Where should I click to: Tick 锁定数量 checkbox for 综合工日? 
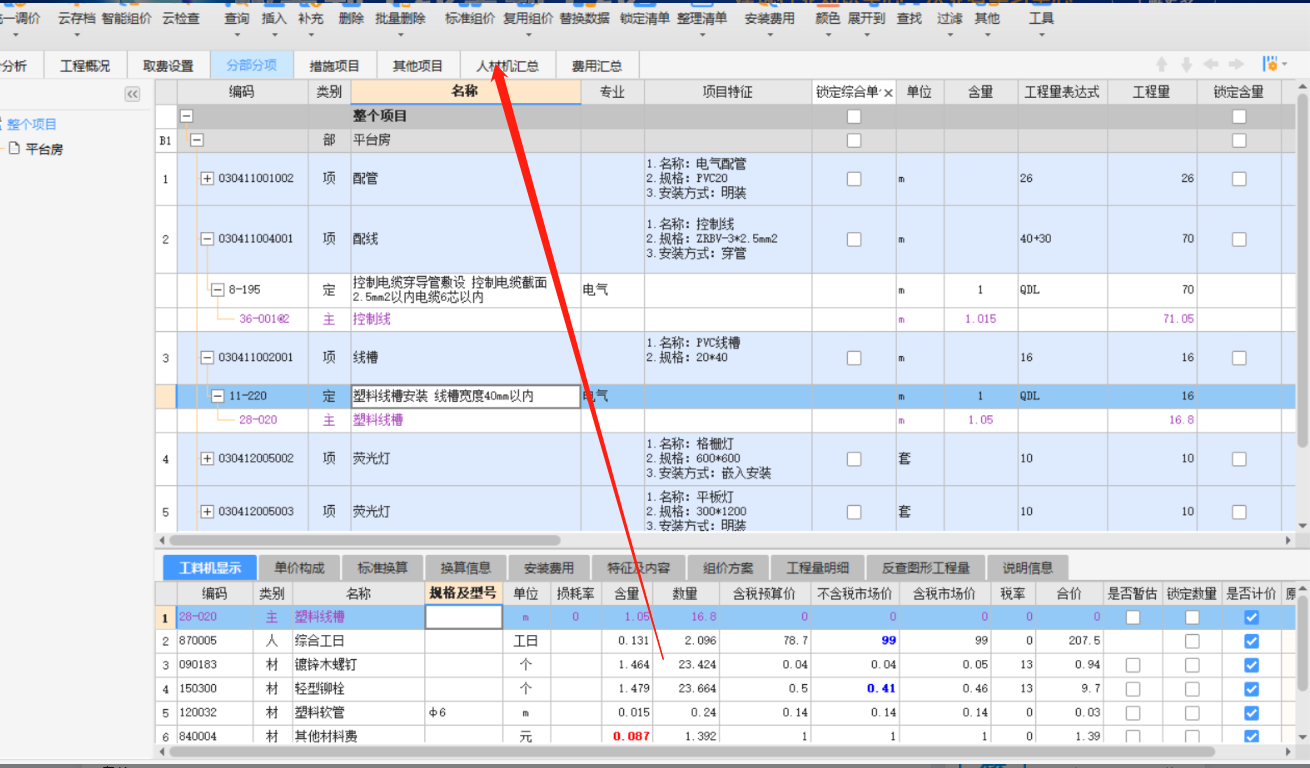pyautogui.click(x=1192, y=641)
